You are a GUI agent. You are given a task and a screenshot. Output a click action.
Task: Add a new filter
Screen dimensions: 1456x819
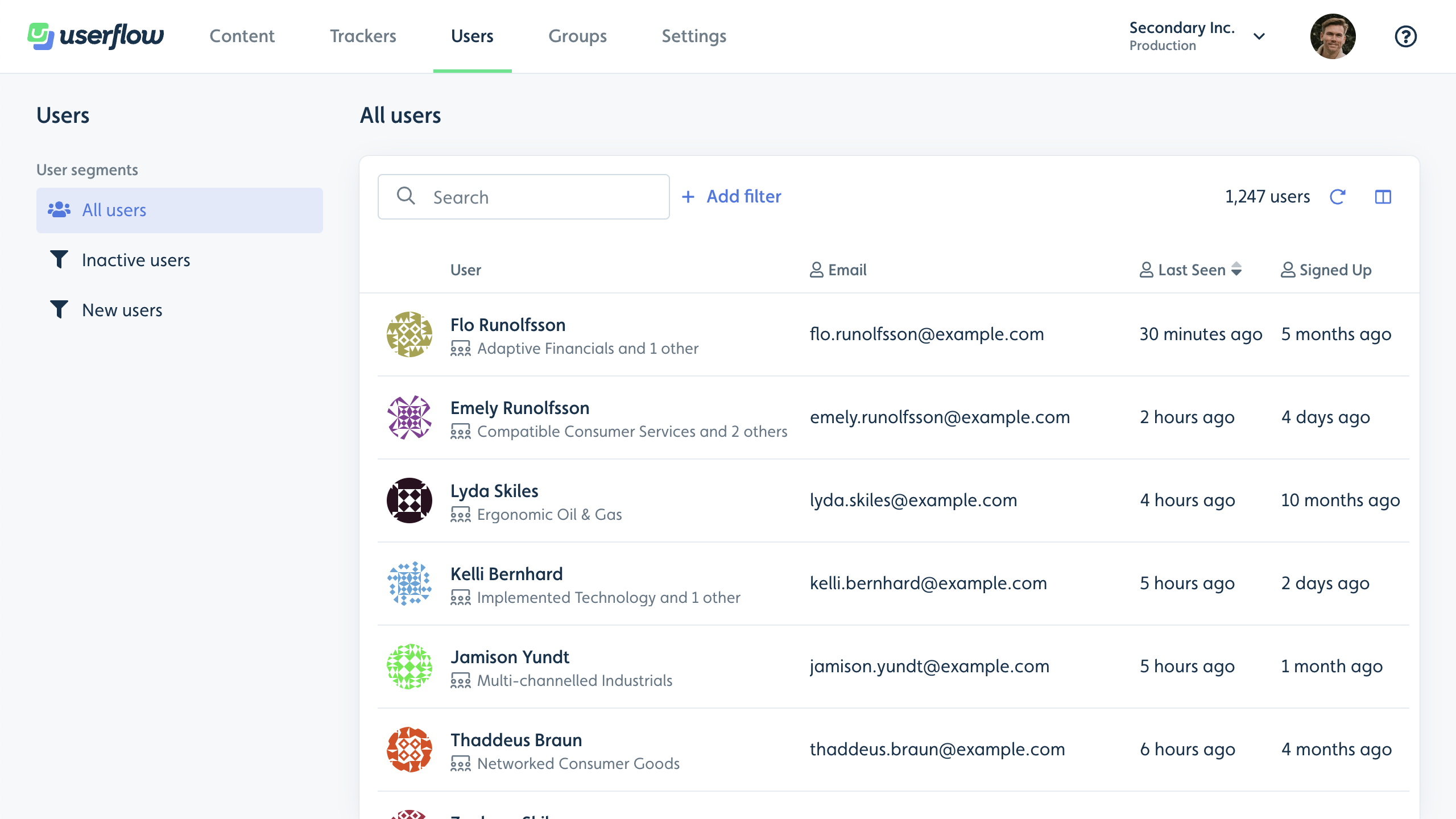(731, 197)
